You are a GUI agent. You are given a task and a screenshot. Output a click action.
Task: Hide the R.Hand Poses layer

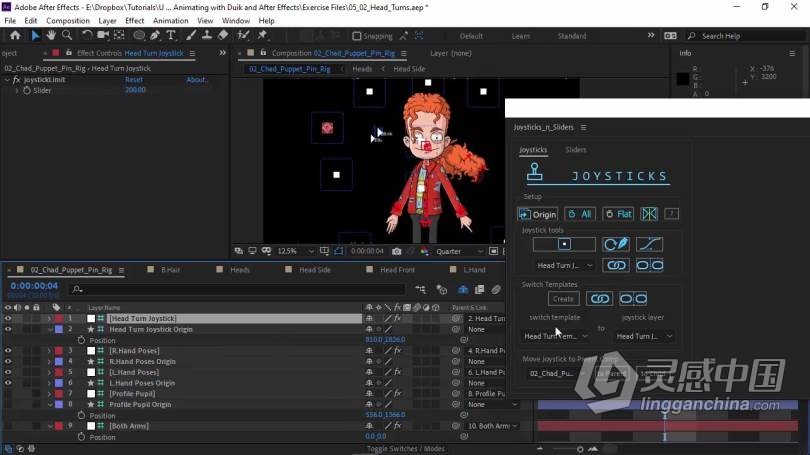coord(8,351)
